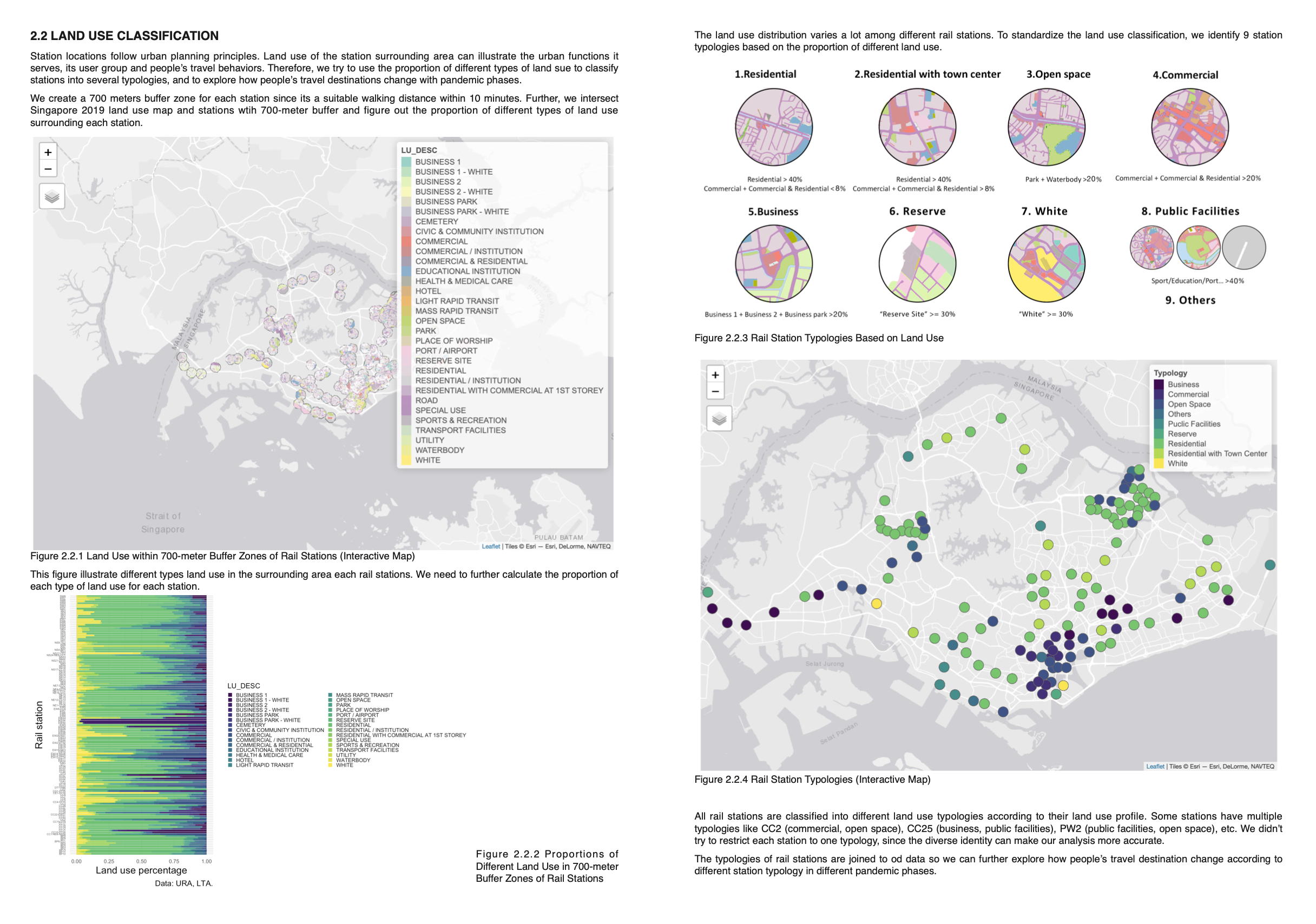This screenshot has height=924, width=1316.
Task: Click the yellow White typology circle
Action: click(1046, 263)
